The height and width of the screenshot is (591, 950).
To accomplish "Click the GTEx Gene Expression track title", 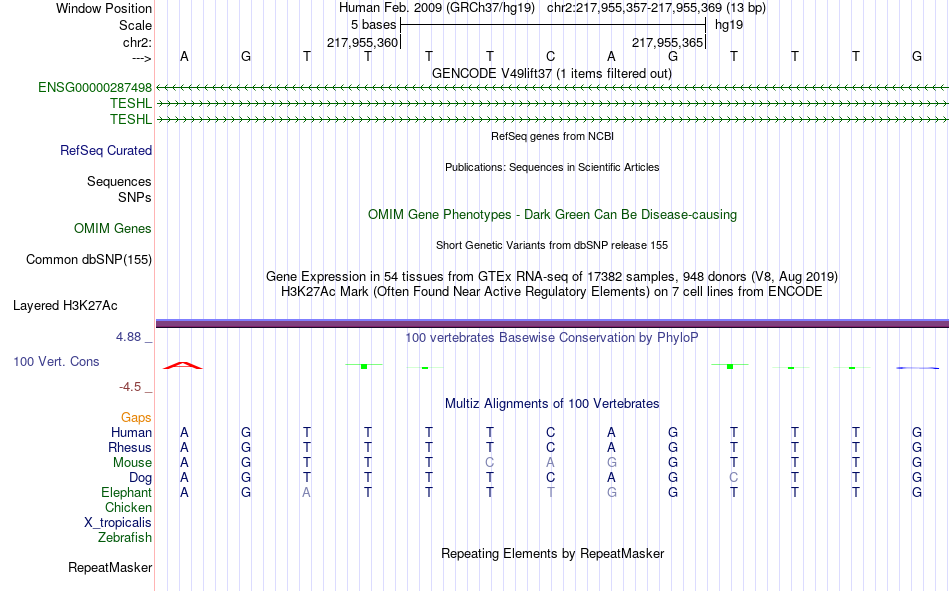I will point(552,276).
